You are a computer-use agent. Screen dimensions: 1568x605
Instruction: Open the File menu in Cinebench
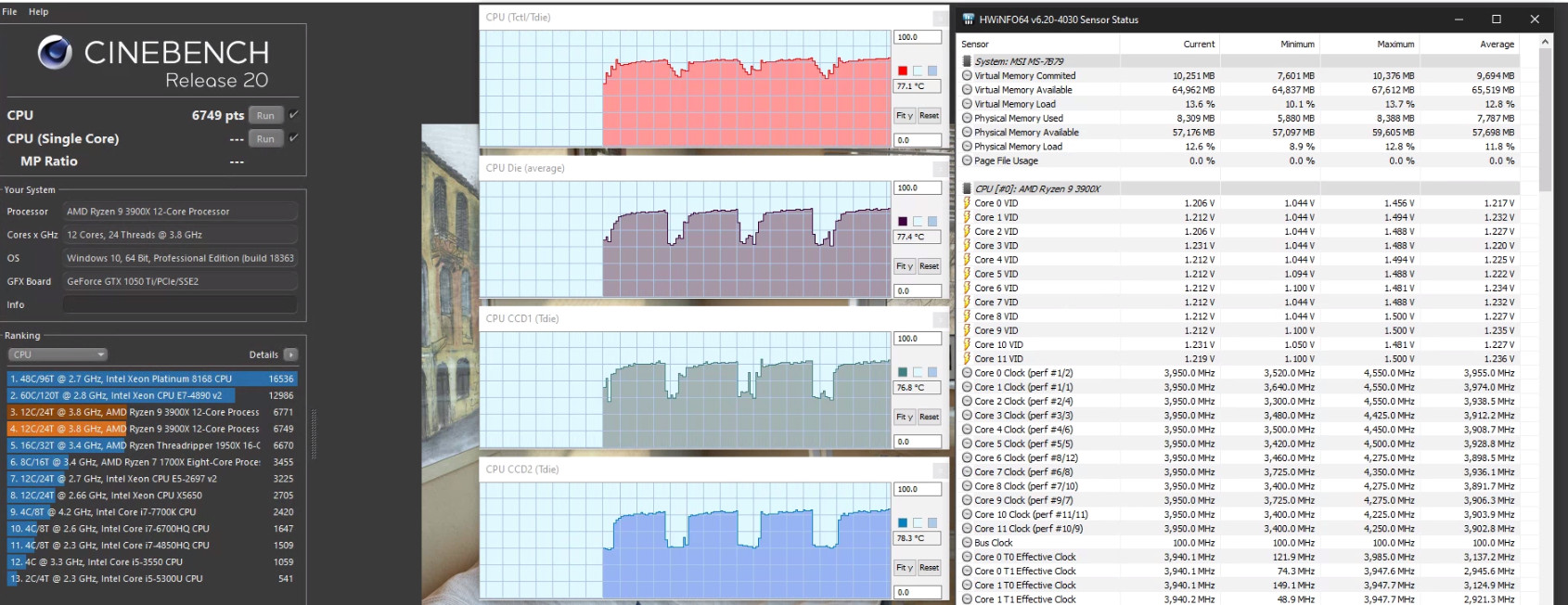coord(10,12)
